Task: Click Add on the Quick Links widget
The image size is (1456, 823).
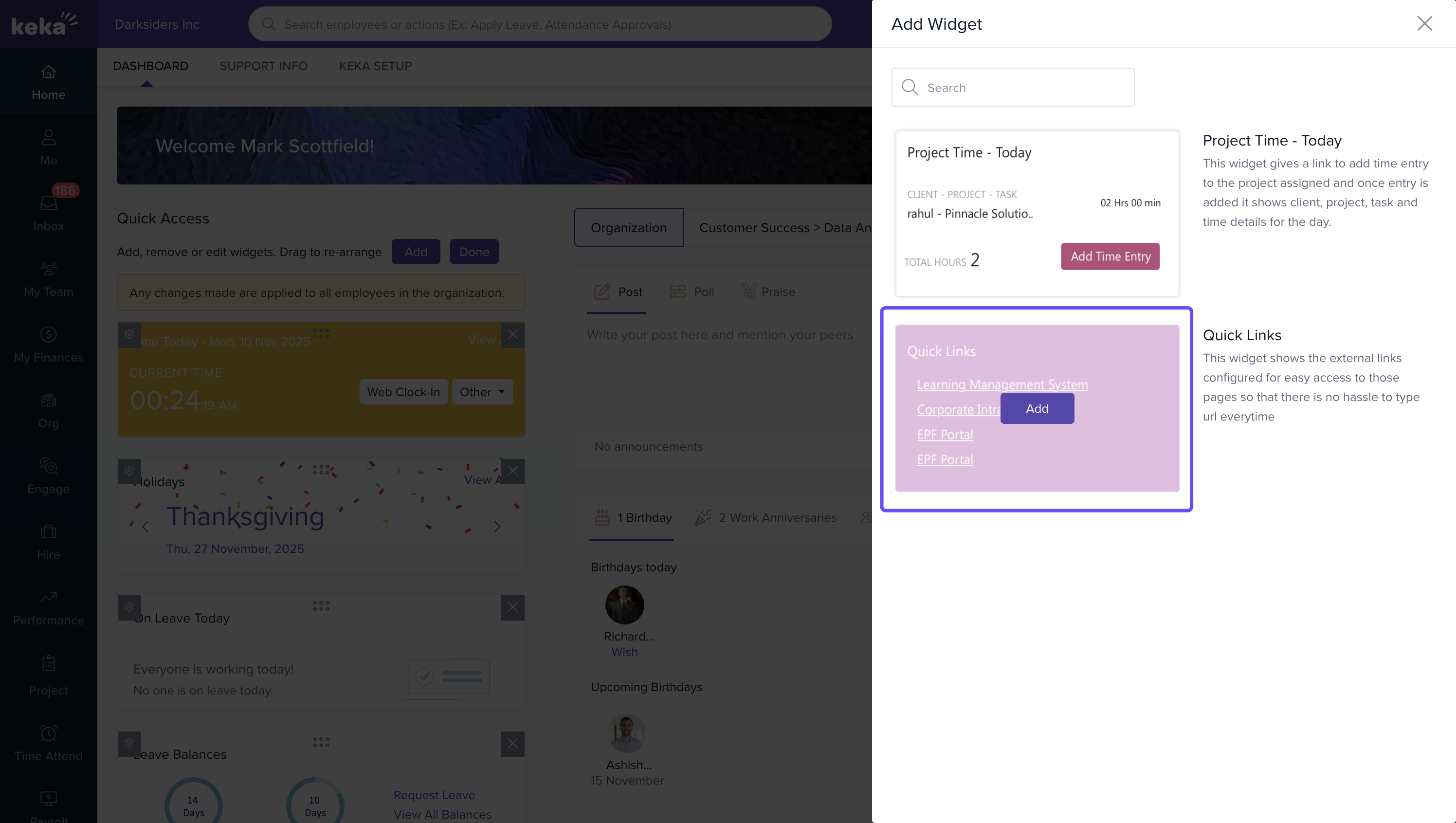Action: click(x=1037, y=409)
